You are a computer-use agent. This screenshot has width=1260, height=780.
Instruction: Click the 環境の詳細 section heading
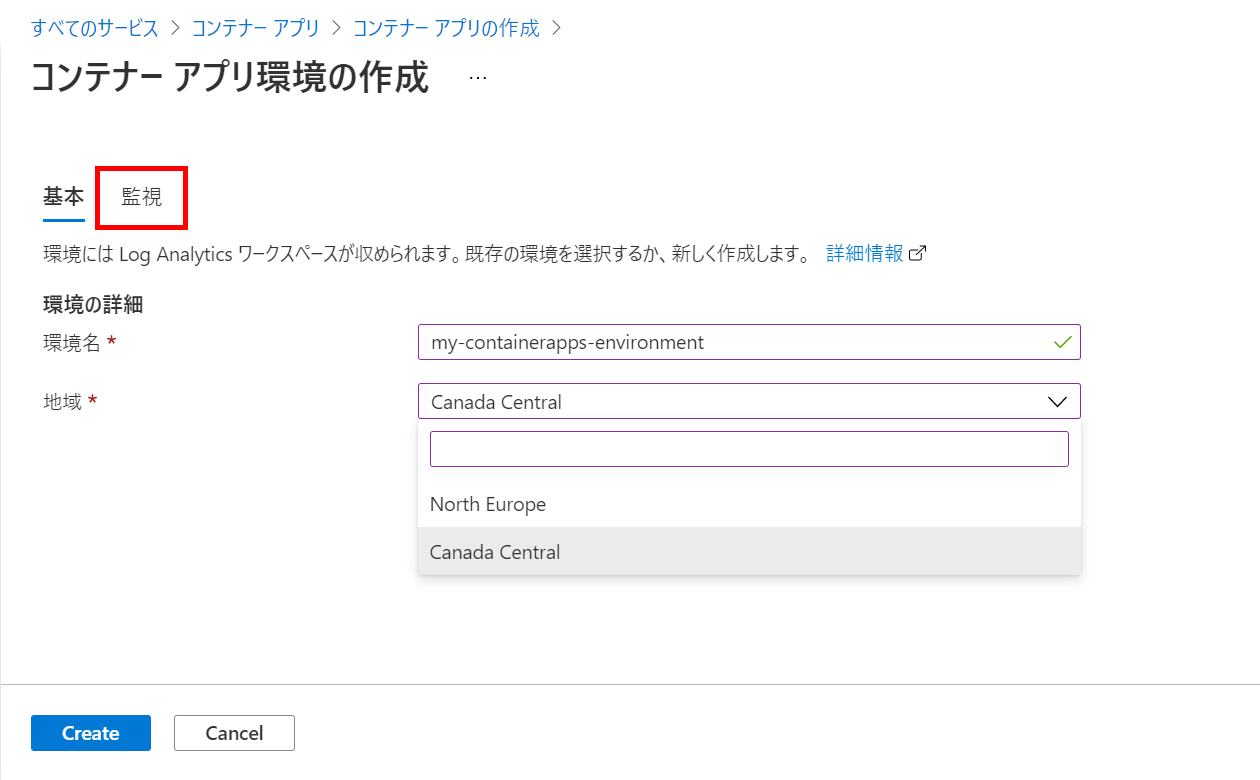[93, 305]
